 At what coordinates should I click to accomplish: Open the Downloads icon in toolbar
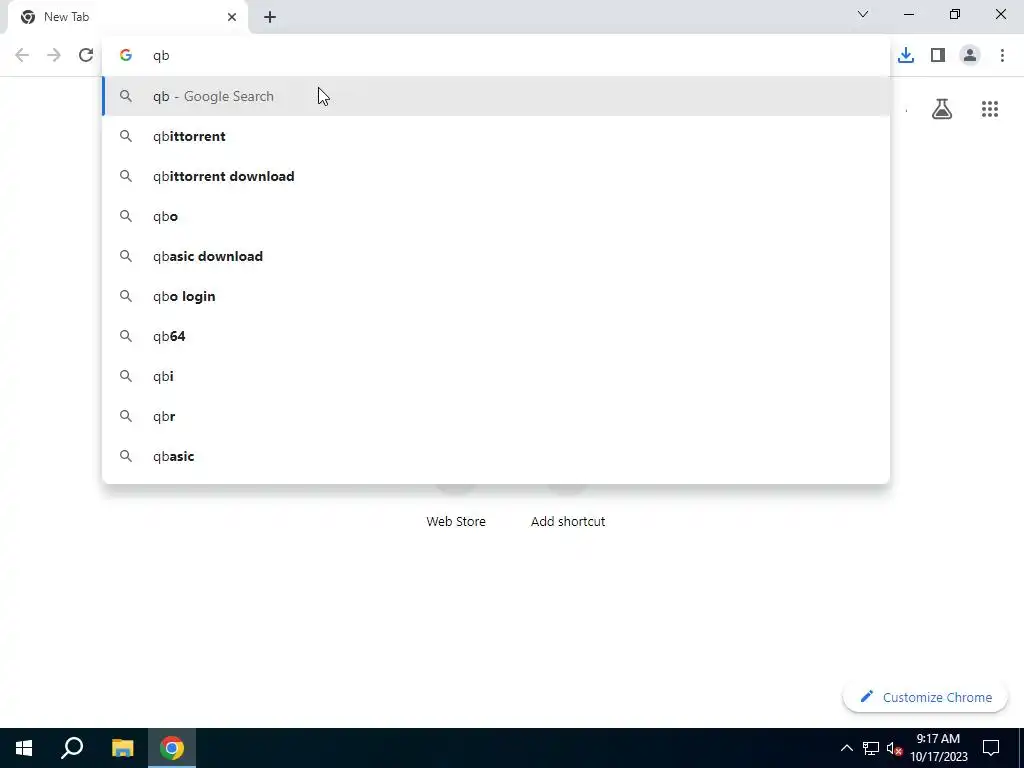coord(906,56)
